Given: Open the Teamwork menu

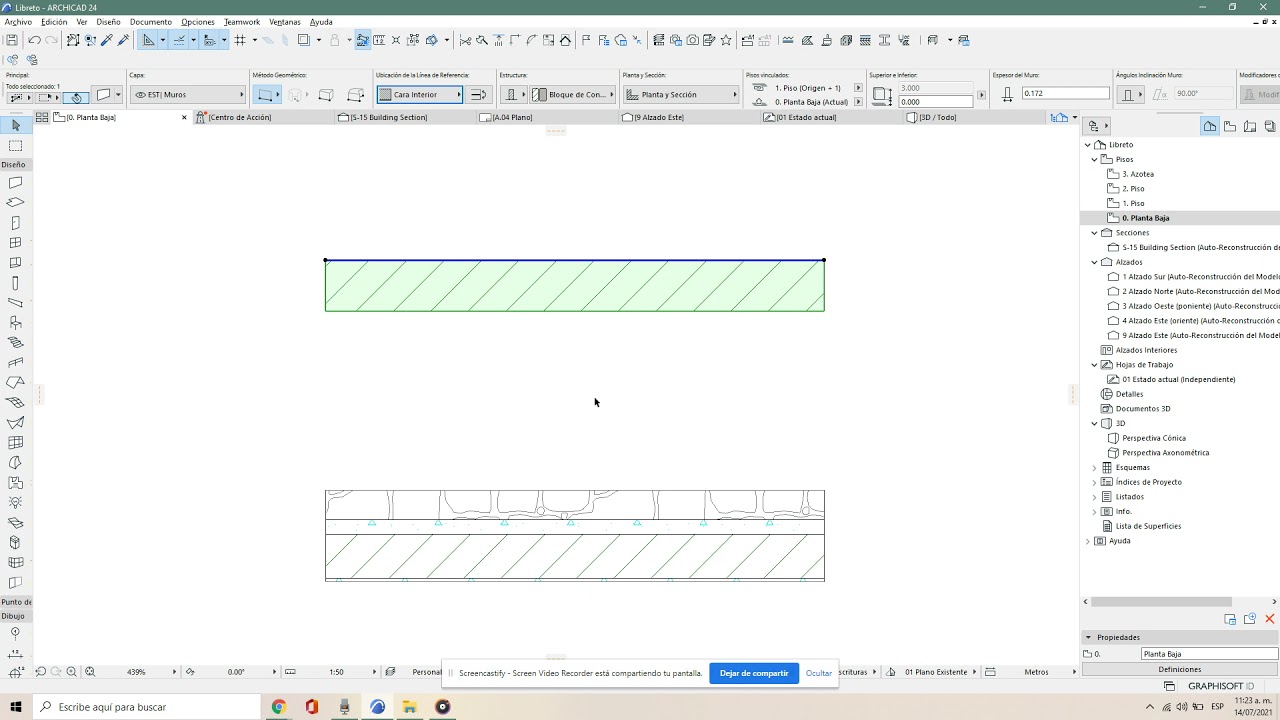Looking at the screenshot, I should (241, 22).
